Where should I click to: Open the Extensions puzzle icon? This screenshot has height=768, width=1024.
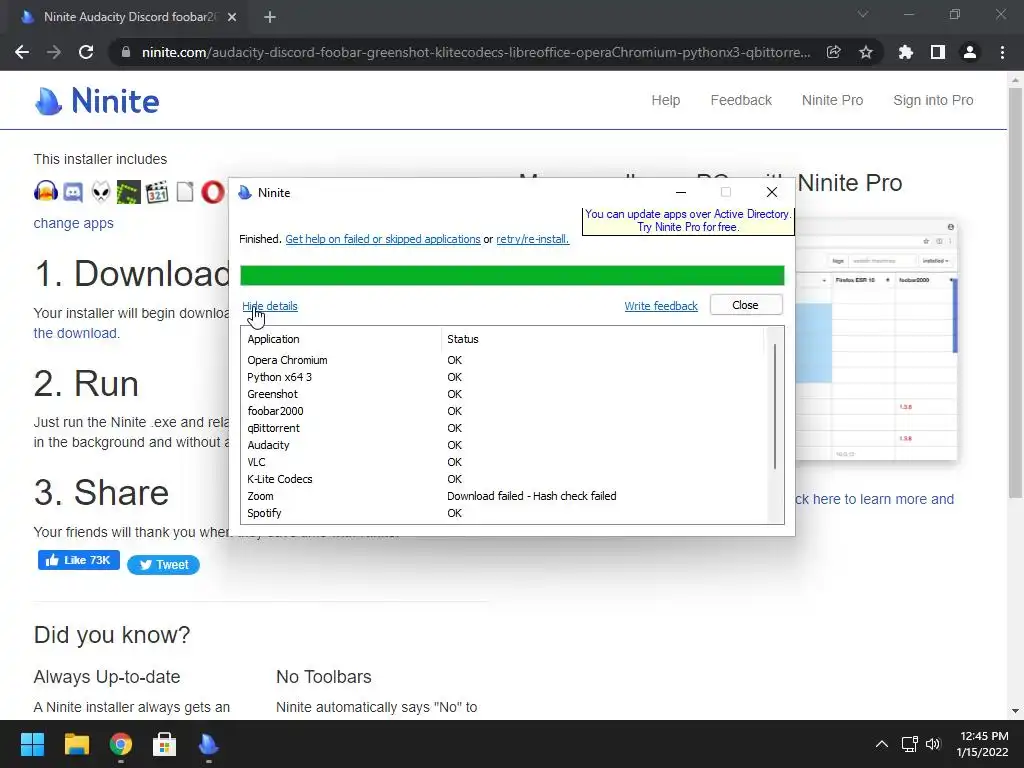(x=906, y=52)
